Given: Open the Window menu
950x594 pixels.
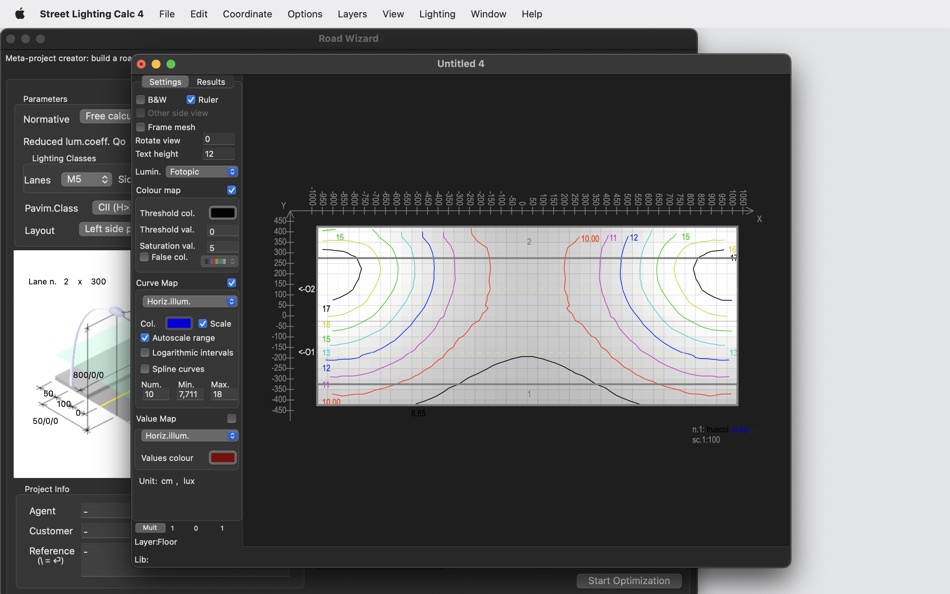Looking at the screenshot, I should click(x=488, y=14).
